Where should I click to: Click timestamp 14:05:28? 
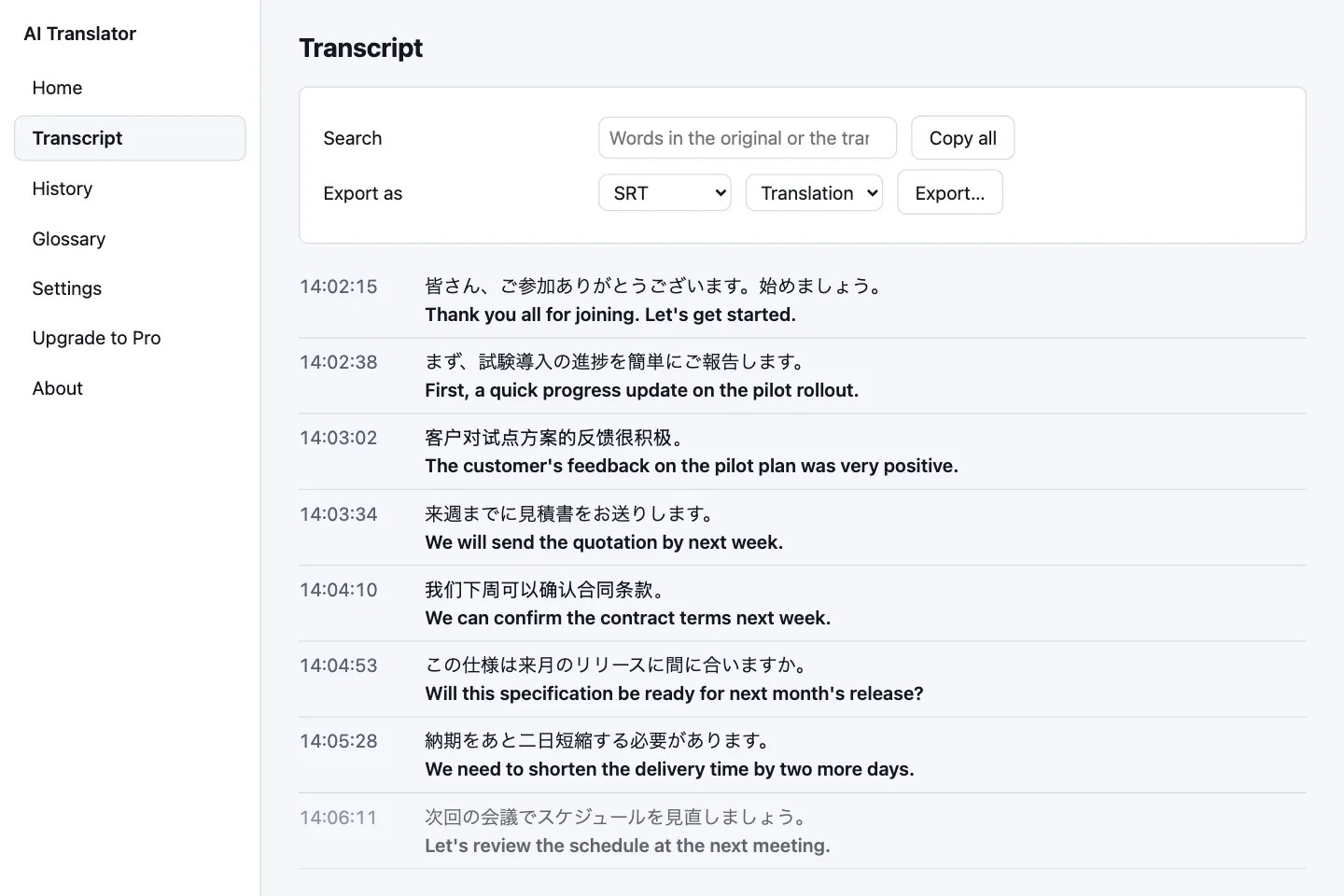(339, 741)
